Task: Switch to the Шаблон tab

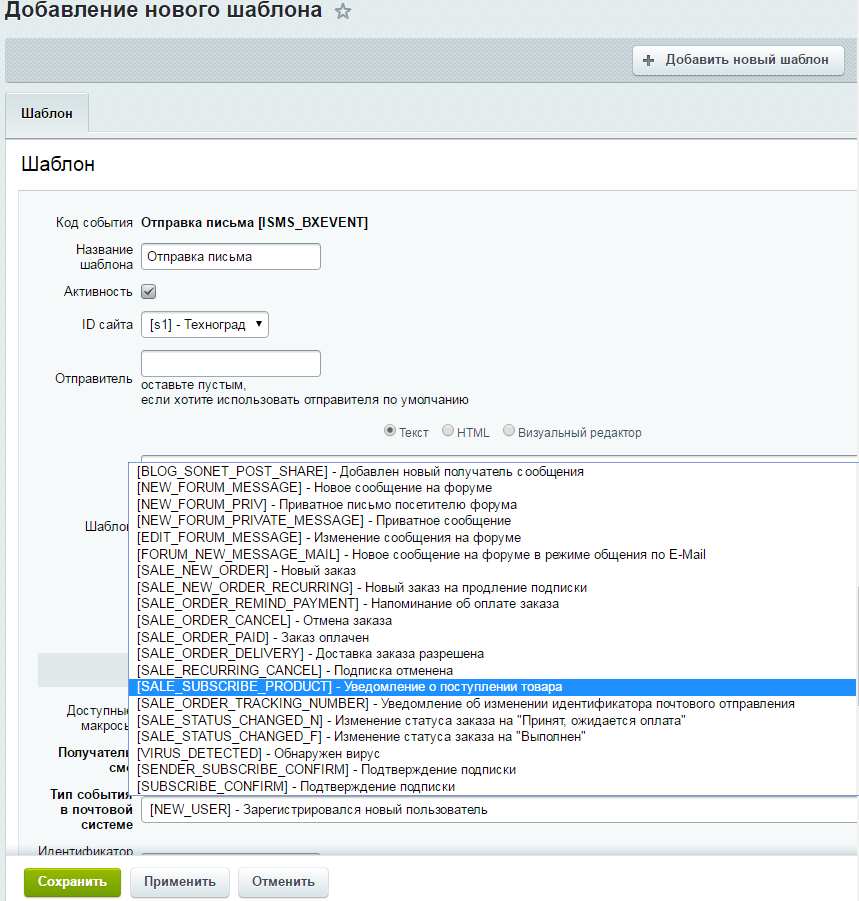Action: (x=46, y=114)
